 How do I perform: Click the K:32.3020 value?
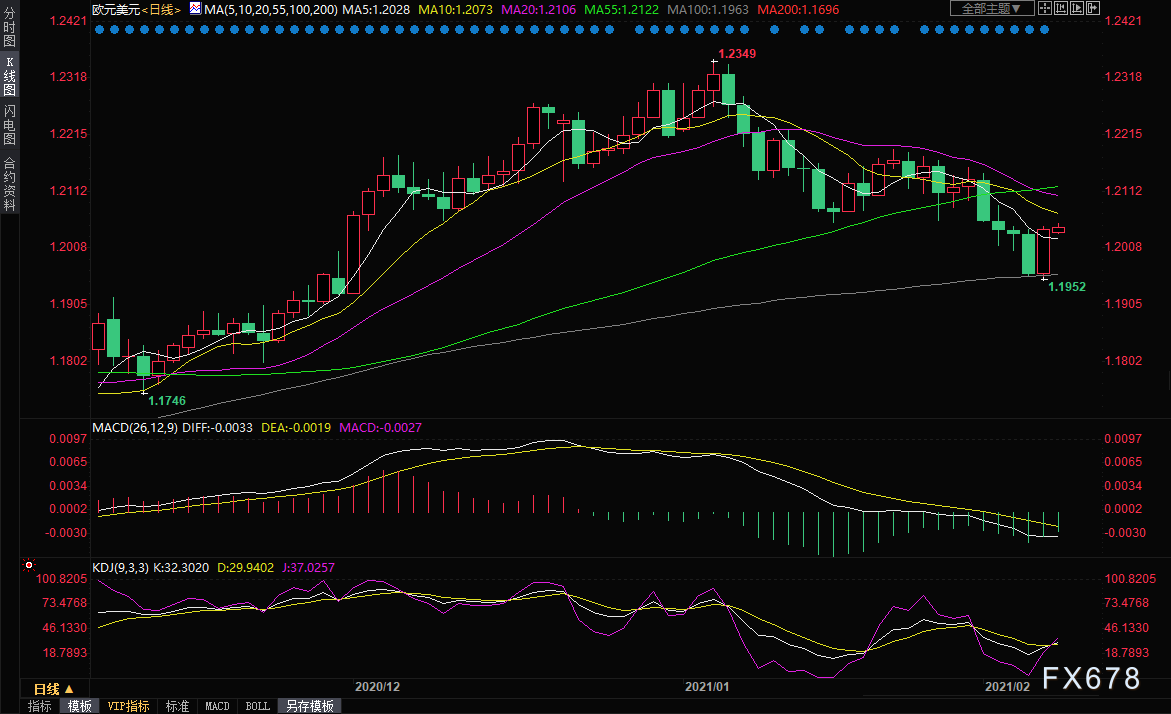pyautogui.click(x=181, y=568)
